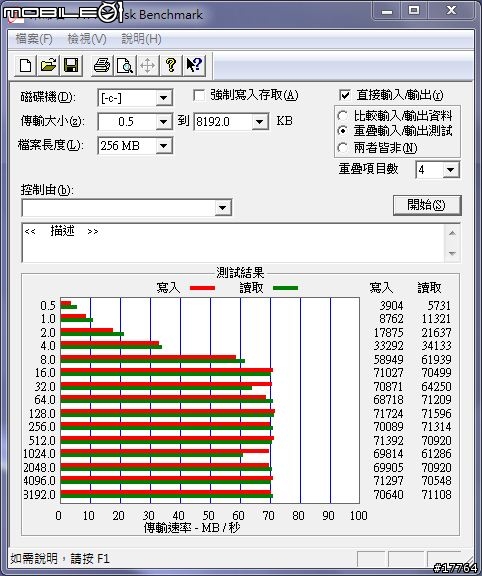Click the New document toolbar icon
Screen dimensions: 482x576
click(x=25, y=66)
